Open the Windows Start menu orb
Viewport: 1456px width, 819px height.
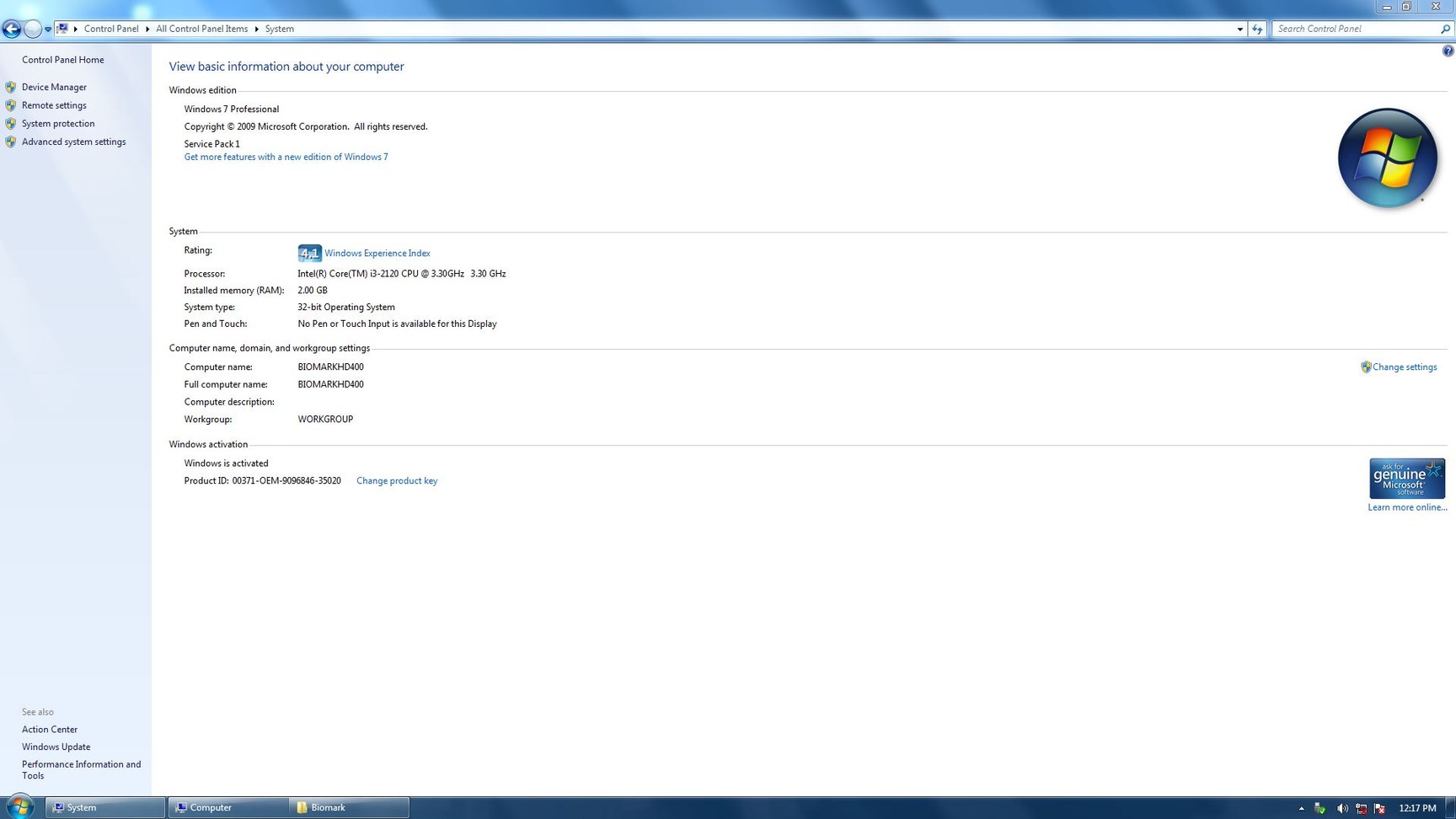pyautogui.click(x=19, y=807)
